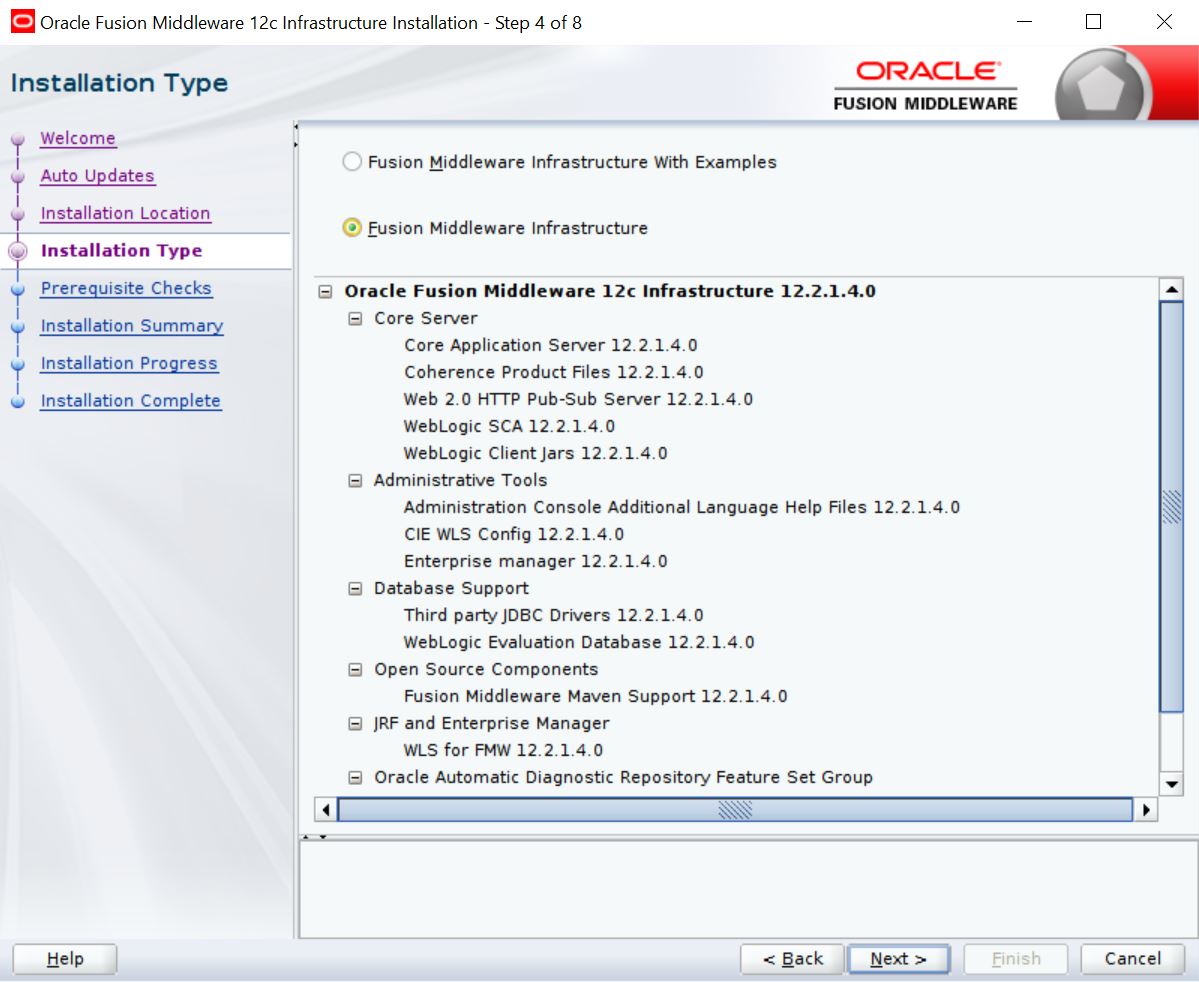Select Core Application Server 12.2.1.4.0 row
The width and height of the screenshot is (1199, 982).
click(x=551, y=346)
